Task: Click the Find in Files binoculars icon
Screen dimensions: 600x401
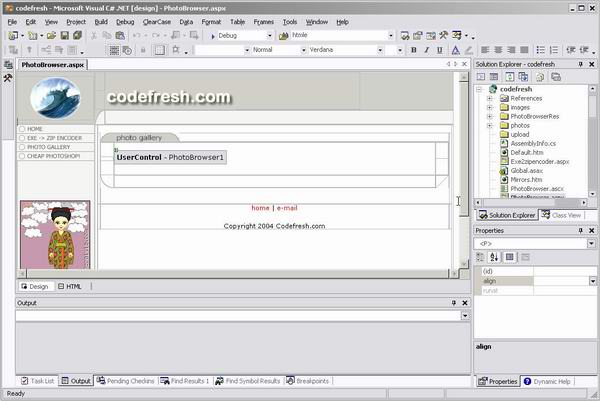Action: click(284, 36)
